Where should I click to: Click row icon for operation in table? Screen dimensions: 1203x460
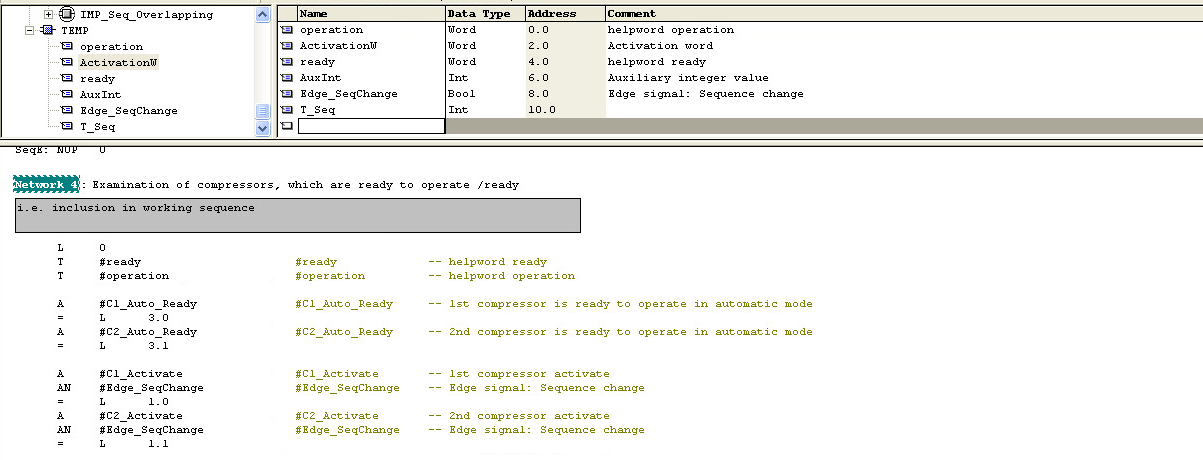286,30
